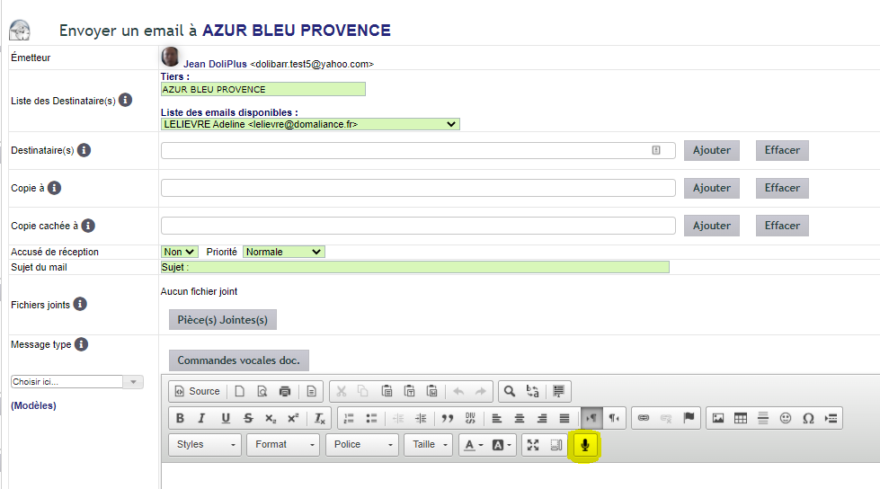Create a new page in editor

240,391
